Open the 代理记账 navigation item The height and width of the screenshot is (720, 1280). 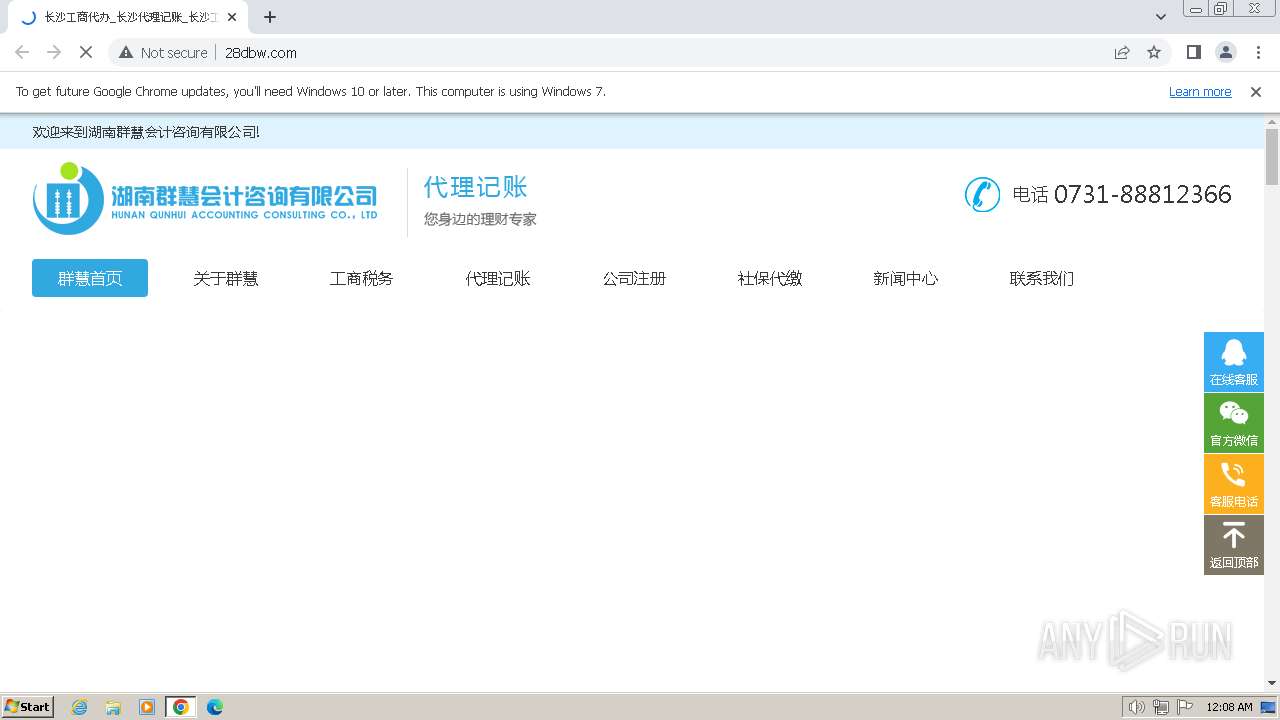tap(498, 278)
